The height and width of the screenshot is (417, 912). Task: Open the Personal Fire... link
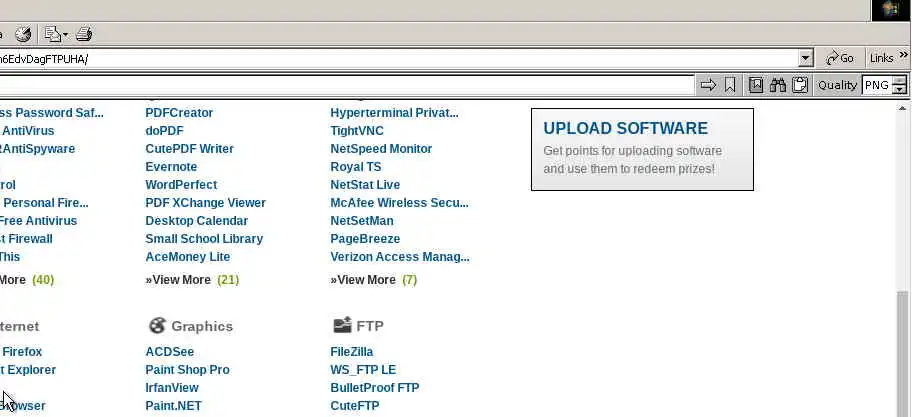(45, 203)
